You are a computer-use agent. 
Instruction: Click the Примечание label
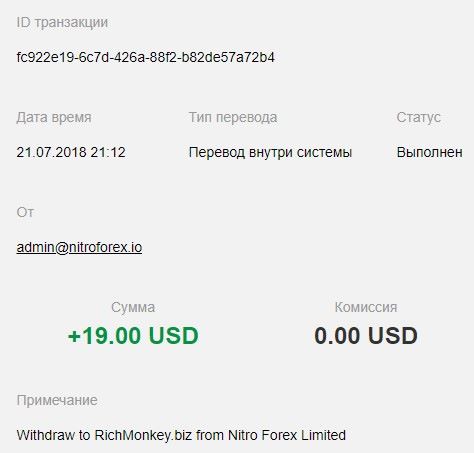(57, 400)
